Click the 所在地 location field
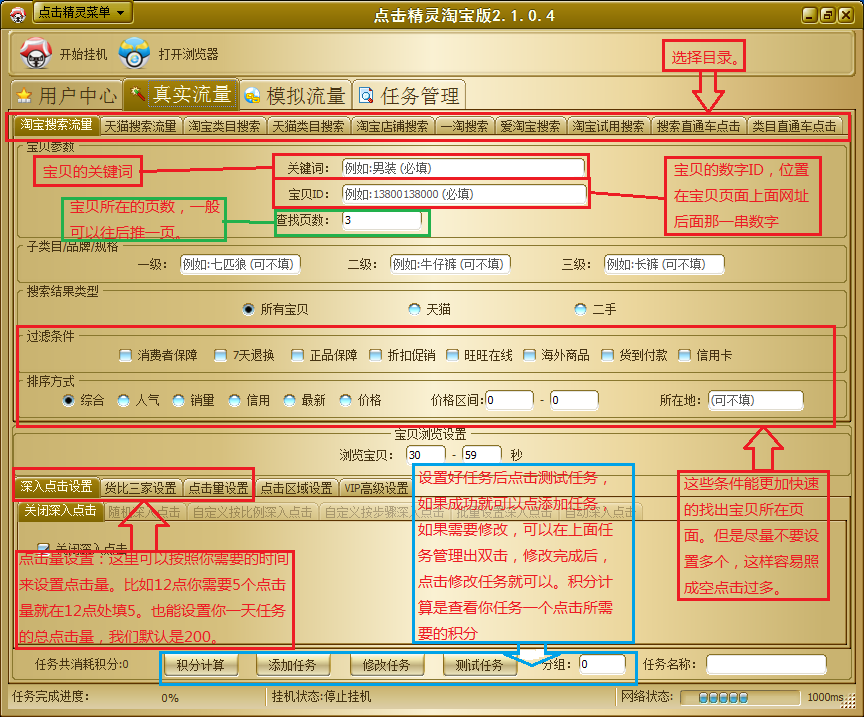The image size is (864, 717). click(x=755, y=400)
